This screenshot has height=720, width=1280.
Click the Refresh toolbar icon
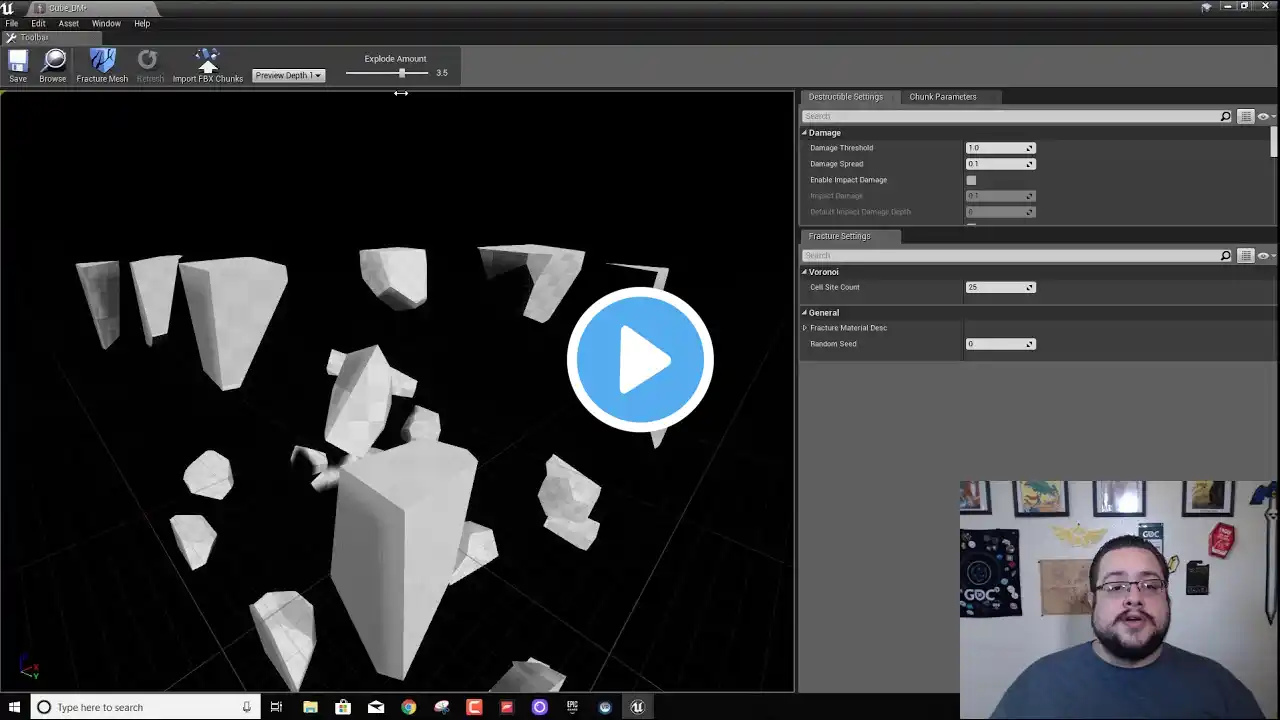tap(149, 64)
